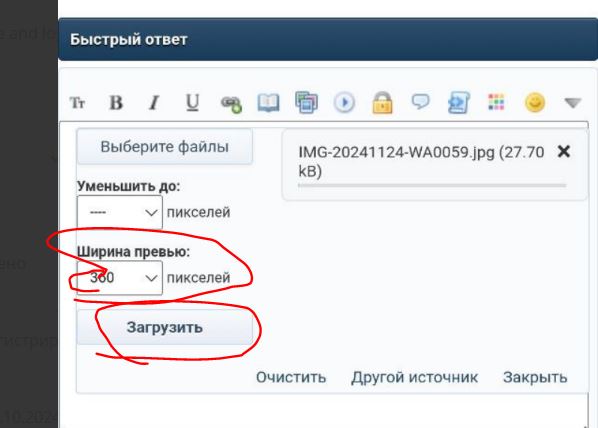The image size is (598, 428).
Task: Expand more toolbar options triangle
Action: pos(572,103)
